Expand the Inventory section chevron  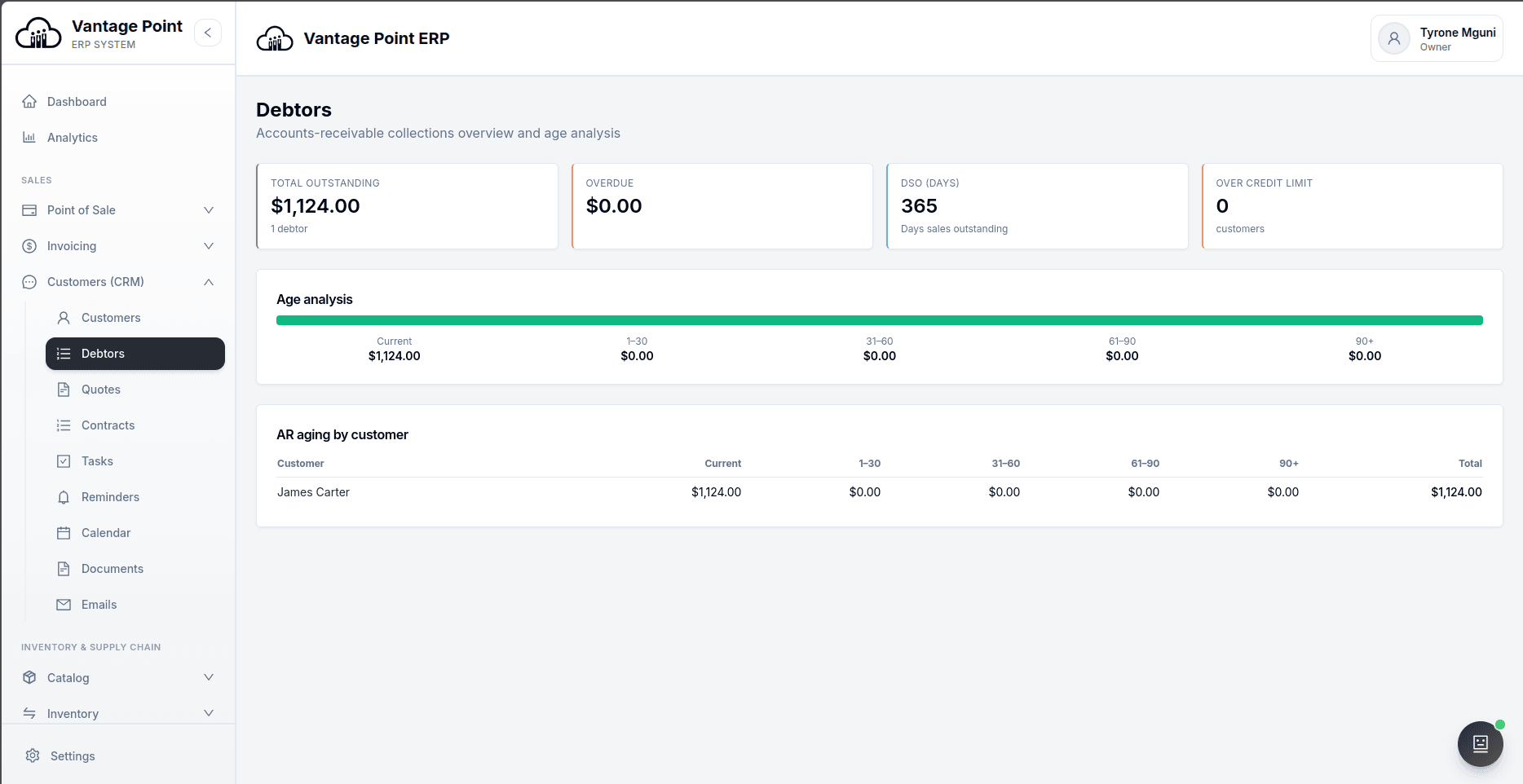pos(209,713)
